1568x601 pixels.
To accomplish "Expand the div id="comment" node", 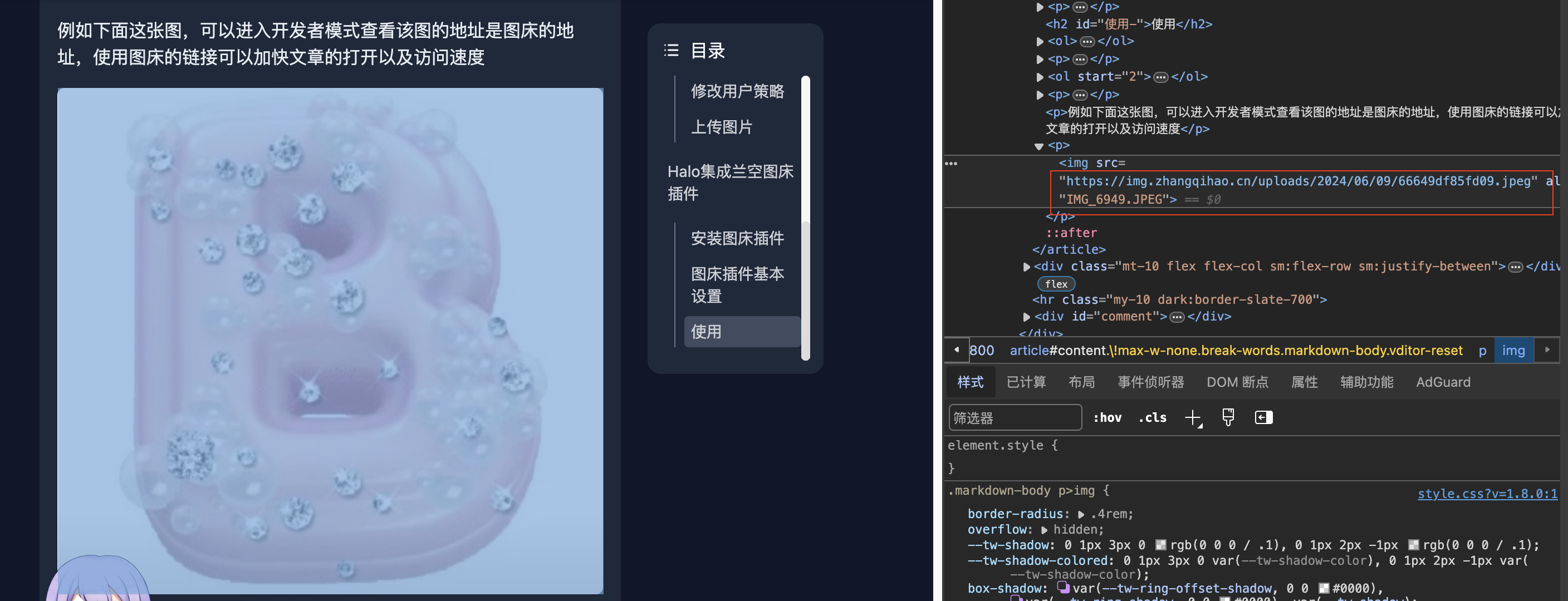I will (1026, 317).
